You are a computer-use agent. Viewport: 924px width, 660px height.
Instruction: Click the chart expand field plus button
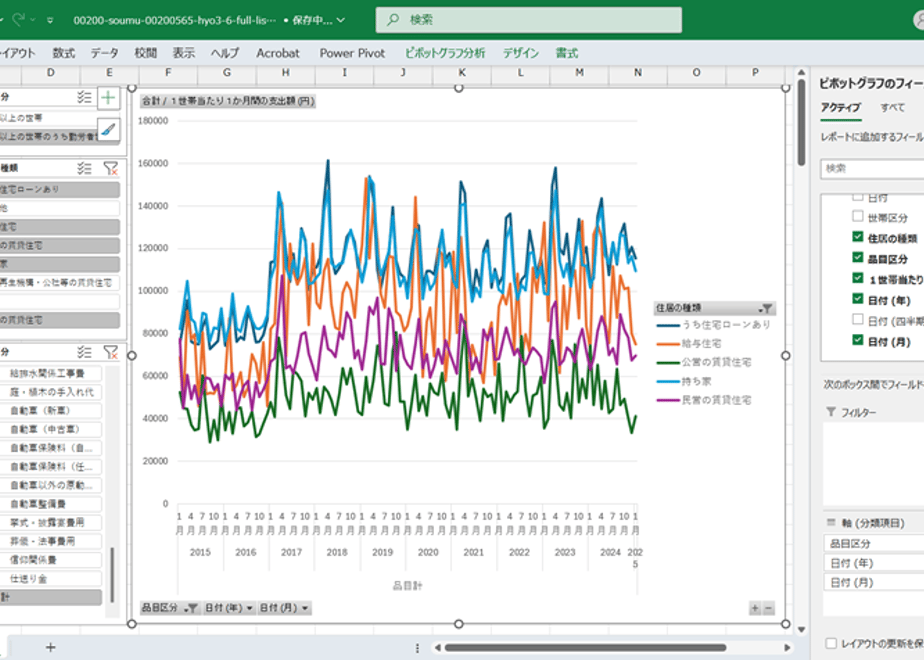(755, 608)
